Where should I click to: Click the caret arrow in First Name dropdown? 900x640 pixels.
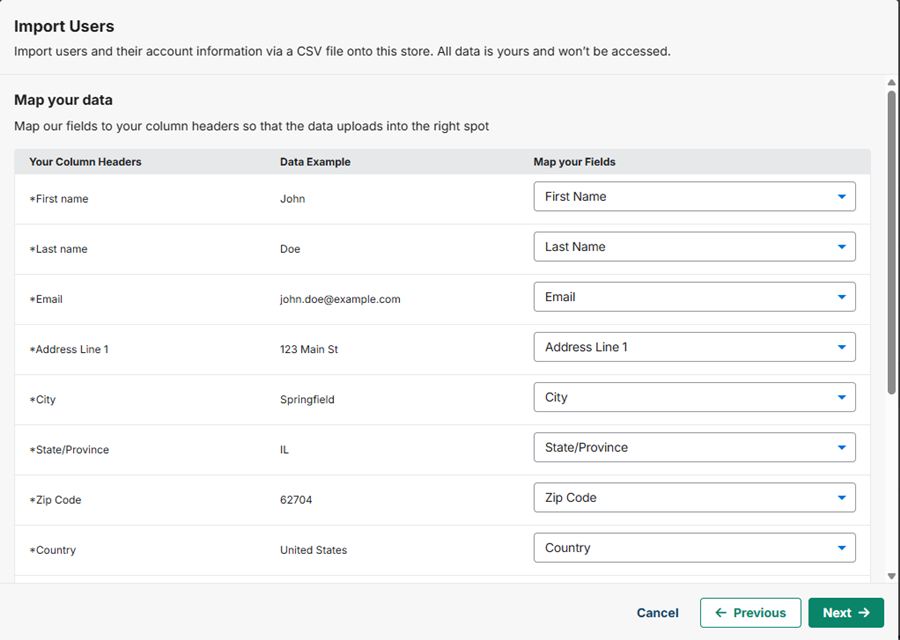pos(841,197)
